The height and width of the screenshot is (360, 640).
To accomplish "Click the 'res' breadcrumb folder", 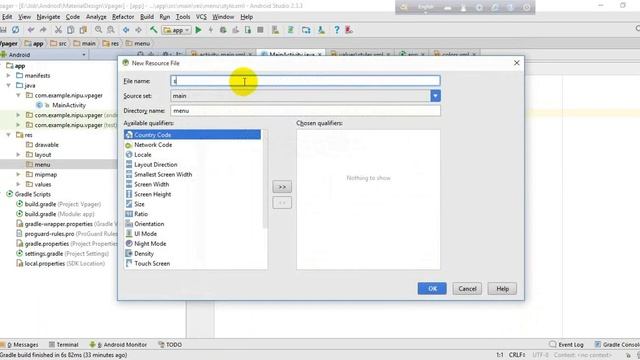I will (x=111, y=43).
